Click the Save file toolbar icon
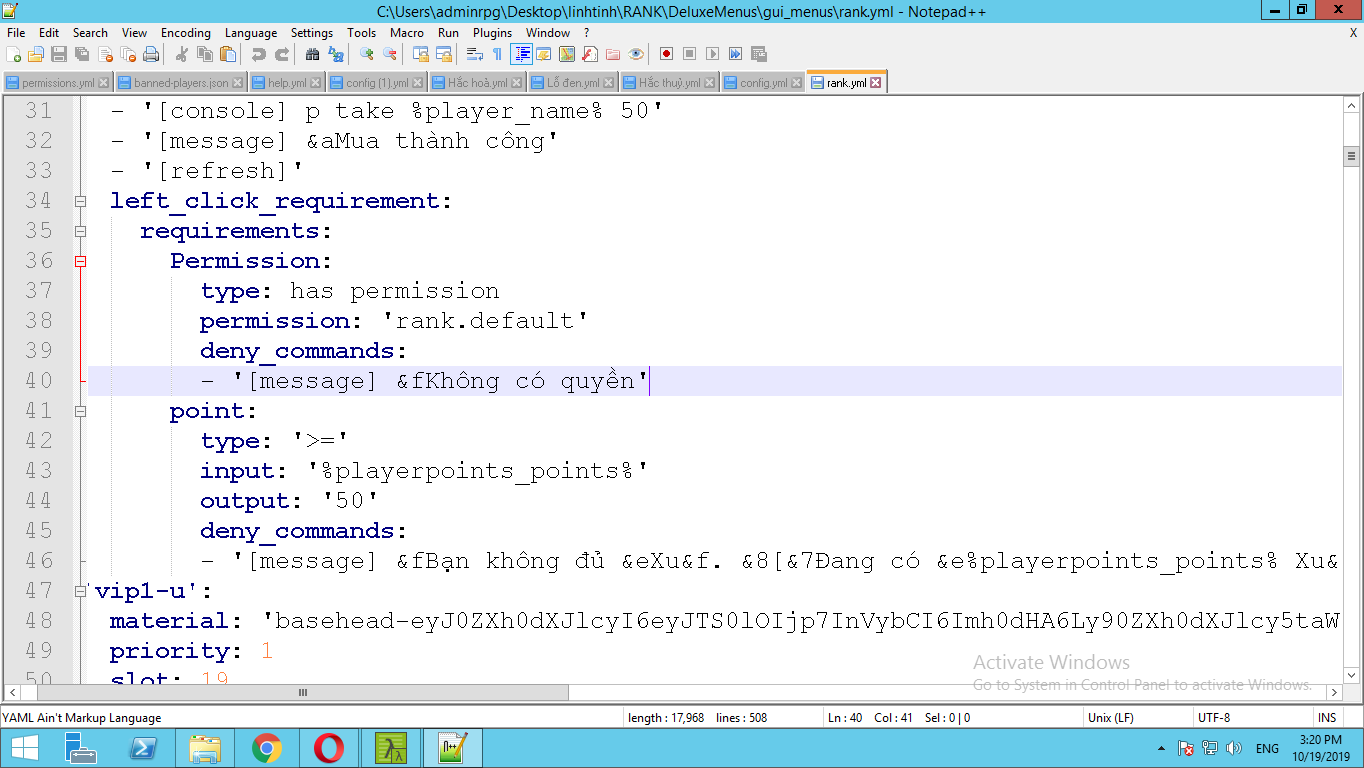Viewport: 1364px width, 768px height. click(58, 54)
